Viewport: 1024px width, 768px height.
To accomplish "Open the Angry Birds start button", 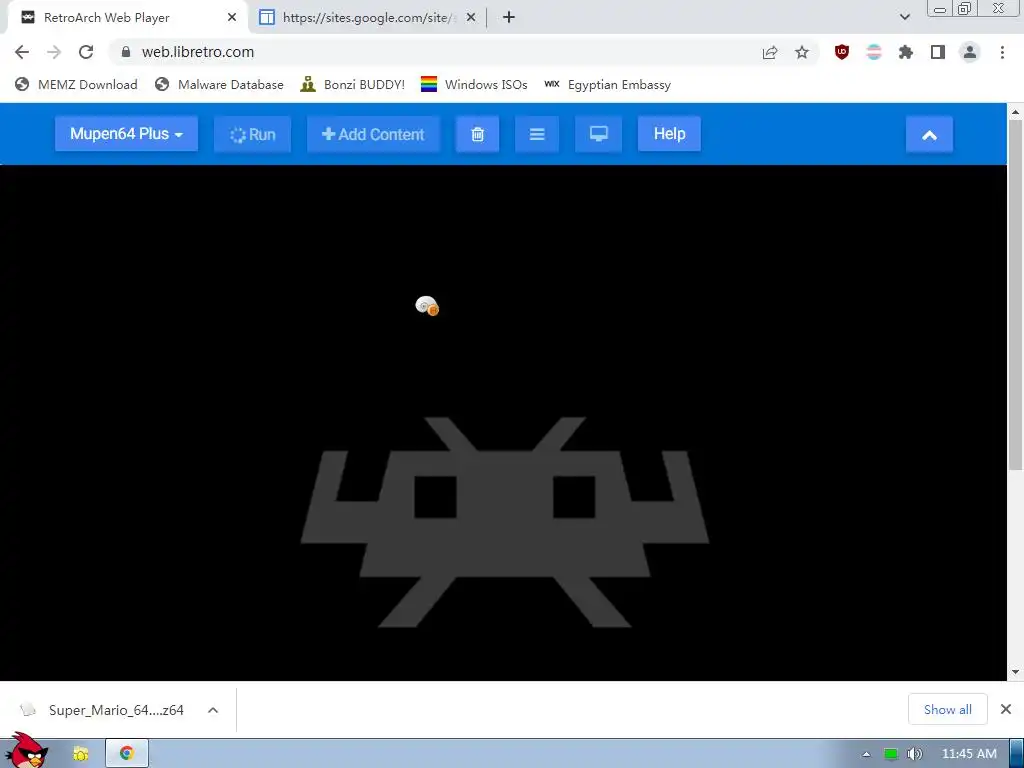I will point(25,750).
